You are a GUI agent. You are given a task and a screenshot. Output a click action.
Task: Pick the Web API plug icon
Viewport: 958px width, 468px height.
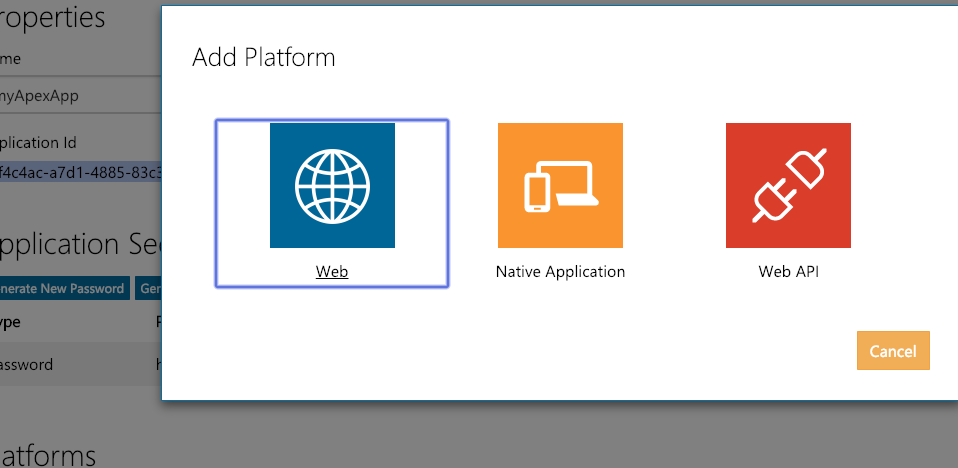click(x=788, y=186)
